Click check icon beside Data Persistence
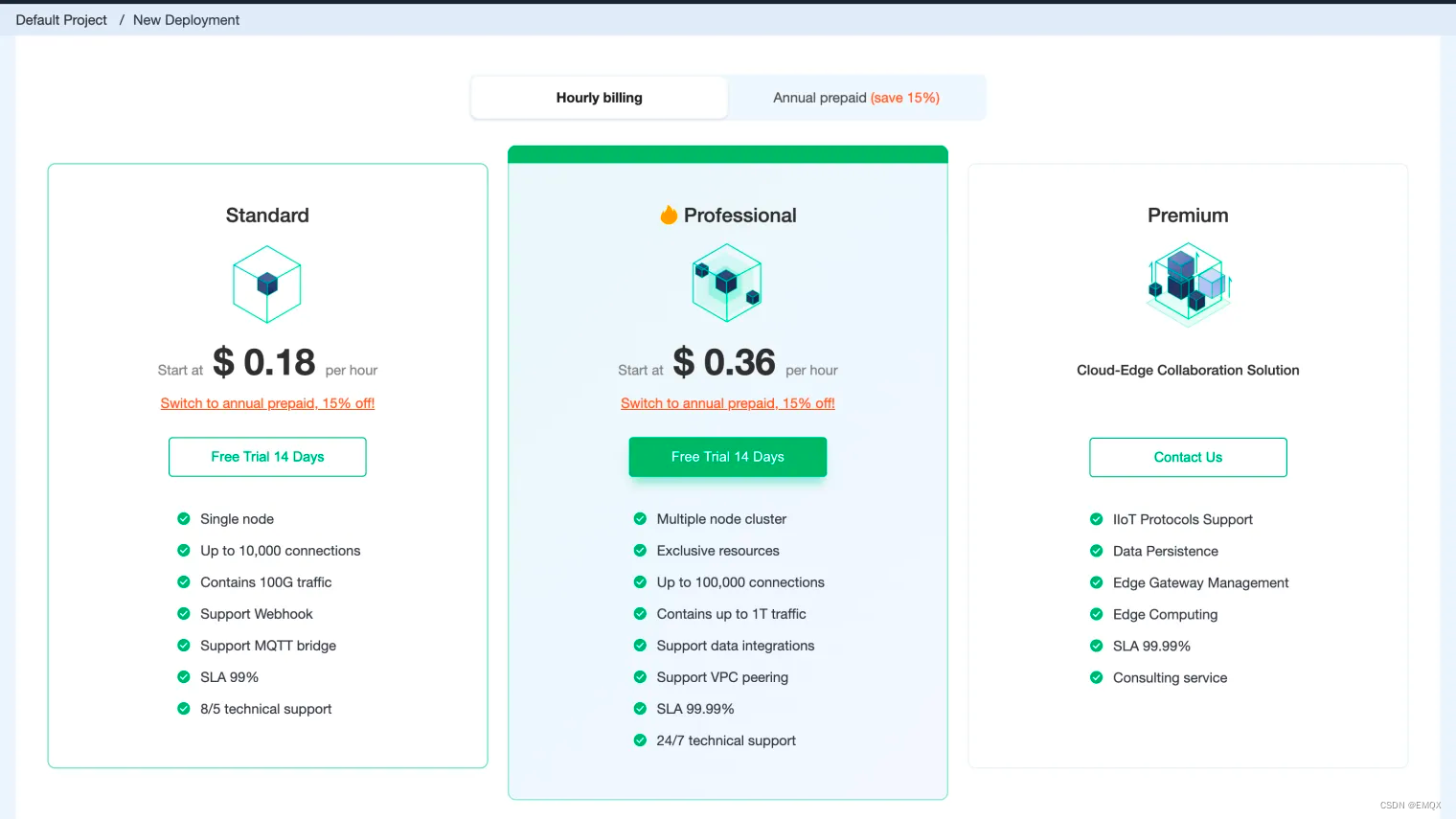 [1097, 551]
